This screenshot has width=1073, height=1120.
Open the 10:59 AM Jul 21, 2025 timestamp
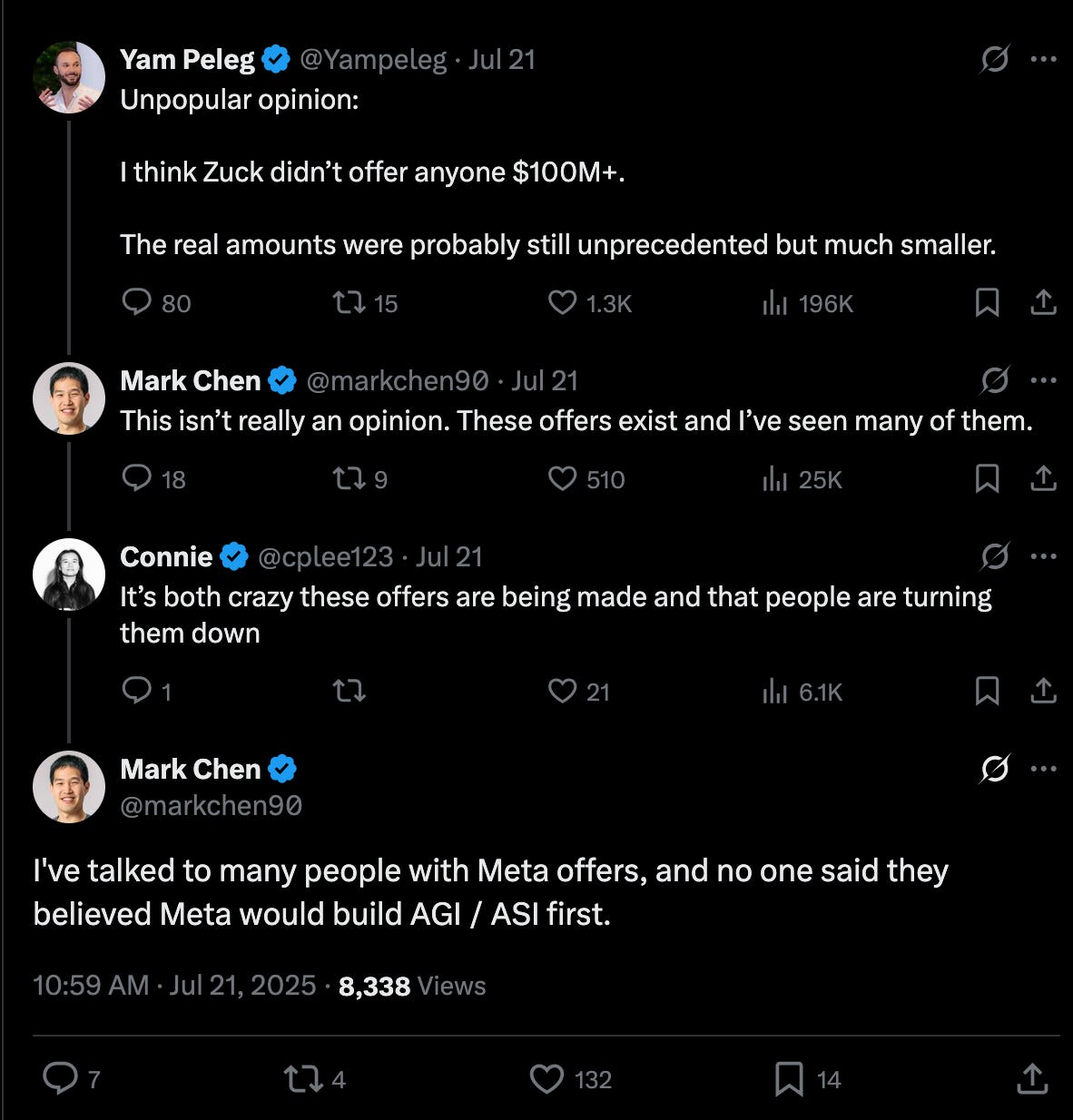174,986
